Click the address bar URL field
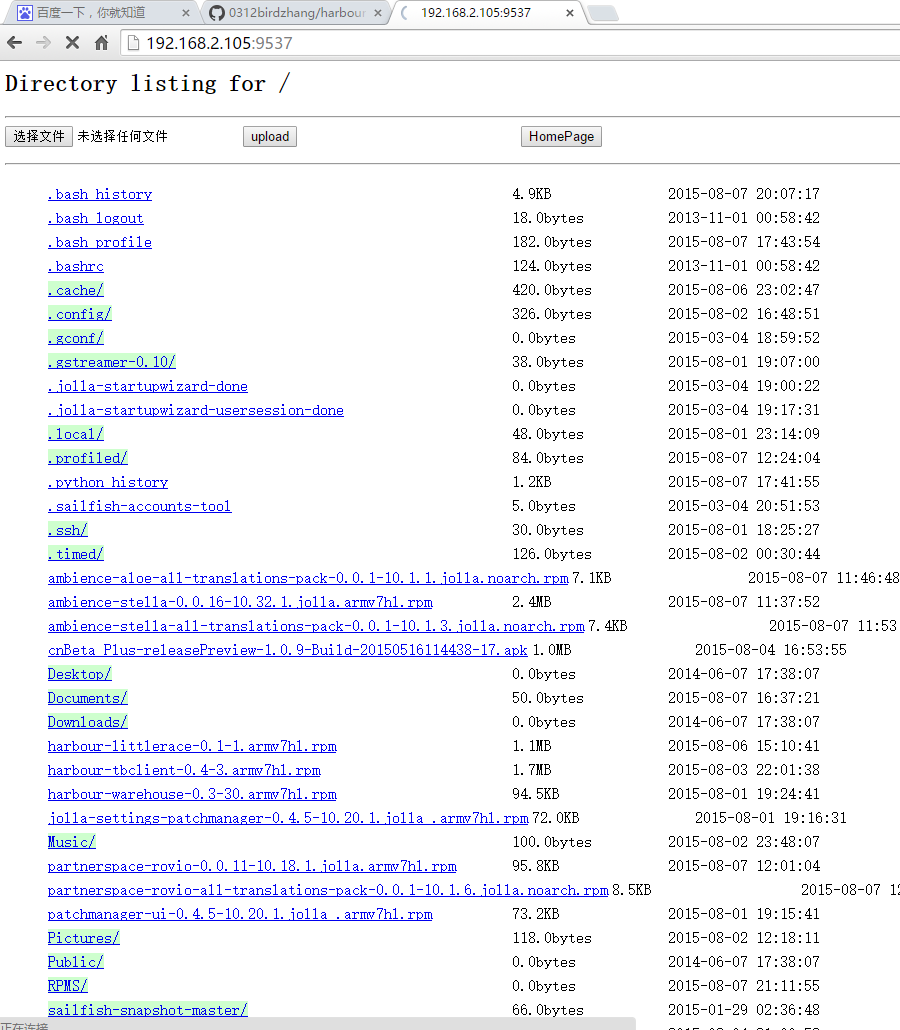 click(x=500, y=43)
